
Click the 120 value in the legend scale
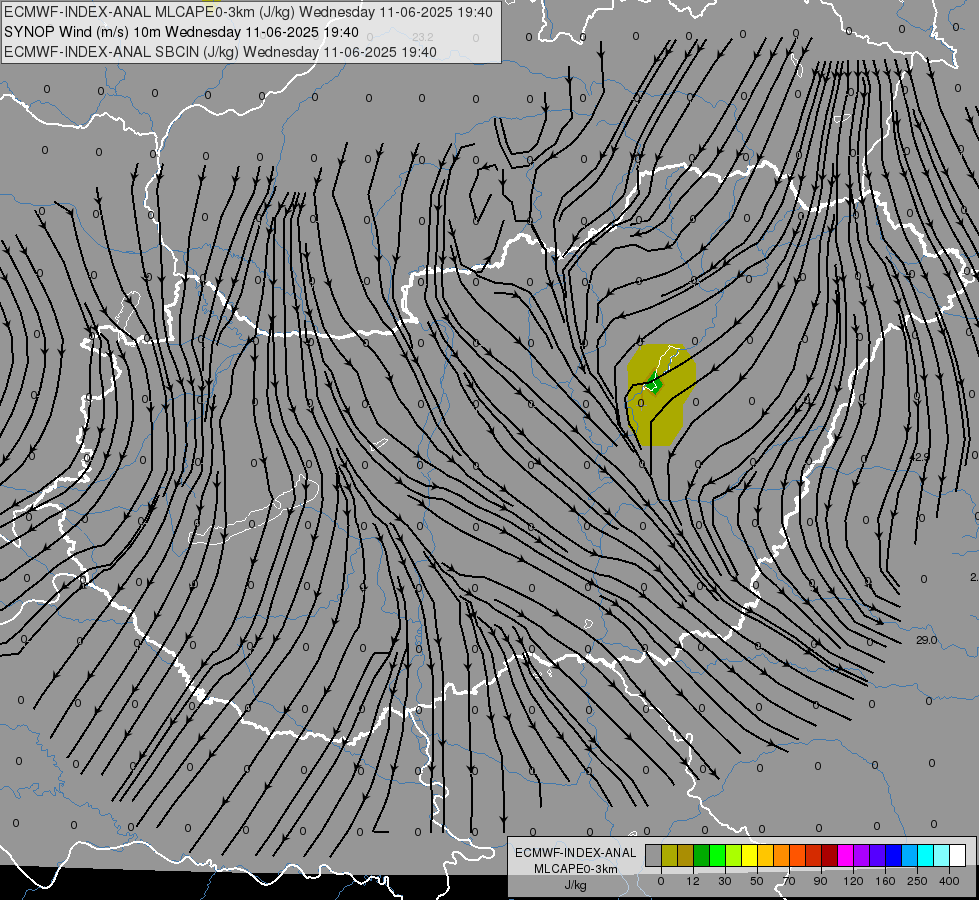(x=853, y=881)
